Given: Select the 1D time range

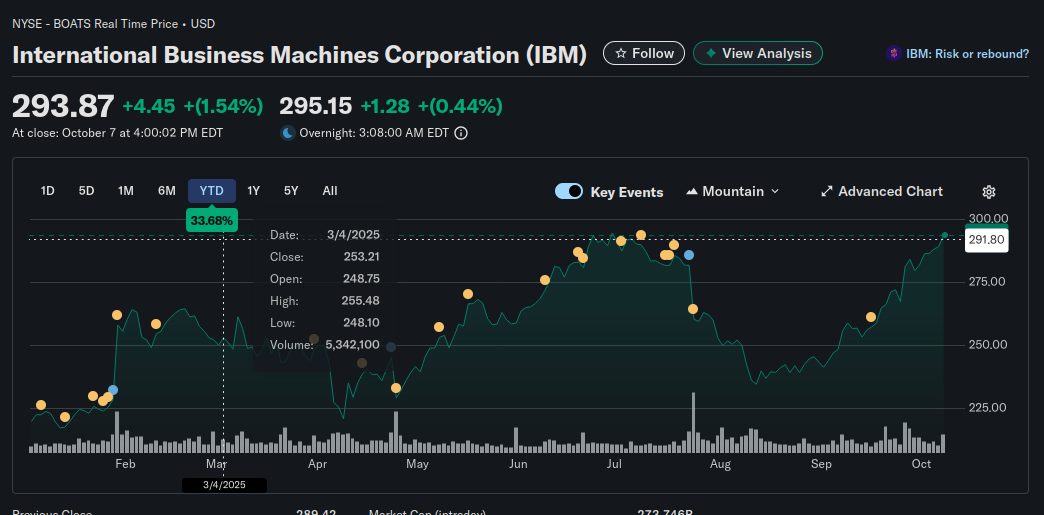Looking at the screenshot, I should click(x=47, y=191).
